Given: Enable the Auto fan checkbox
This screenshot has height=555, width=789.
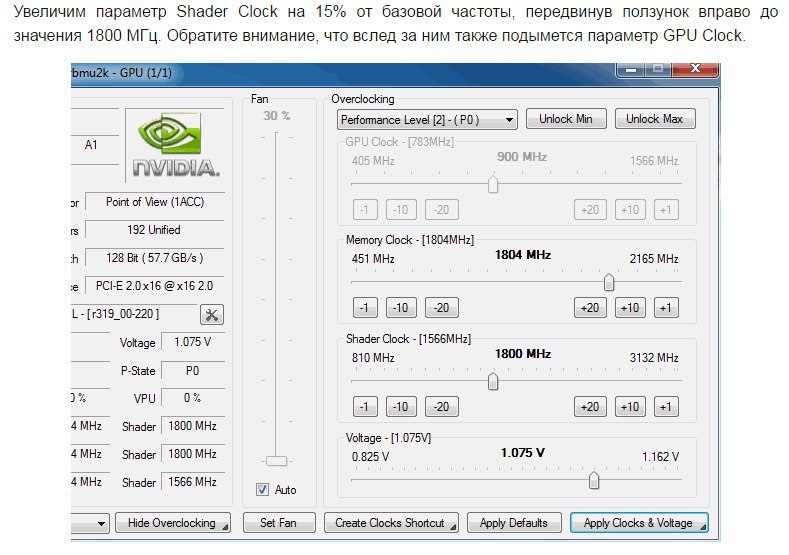Looking at the screenshot, I should click(263, 490).
